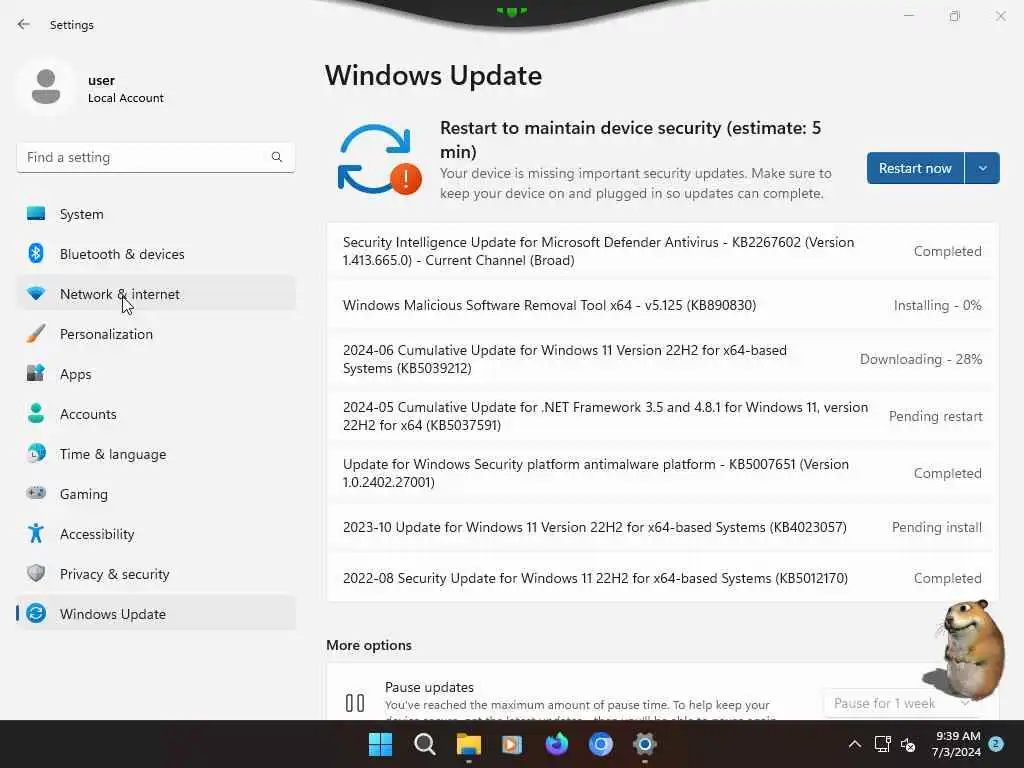Click Malicious Software Removal Tool KB890830 row
1024x768 pixels.
[663, 305]
